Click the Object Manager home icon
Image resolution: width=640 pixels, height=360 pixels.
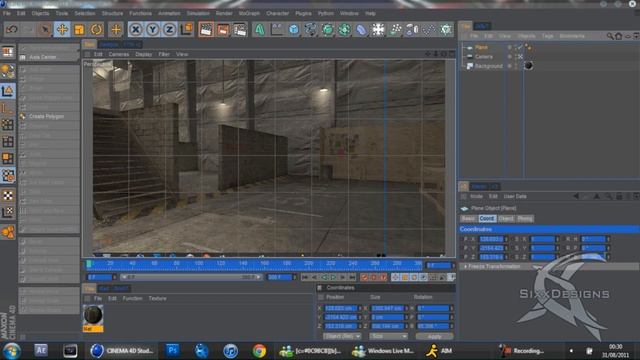pyautogui.click(x=619, y=36)
